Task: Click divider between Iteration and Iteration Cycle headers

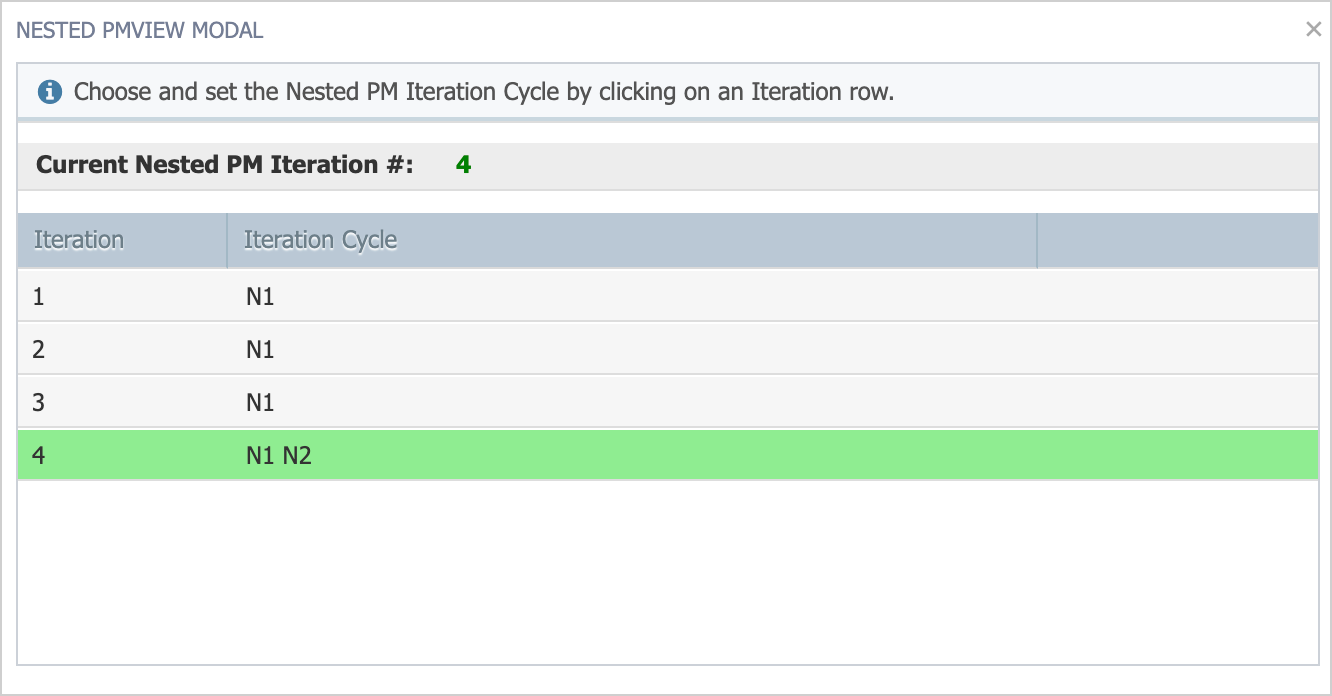Action: tap(227, 240)
